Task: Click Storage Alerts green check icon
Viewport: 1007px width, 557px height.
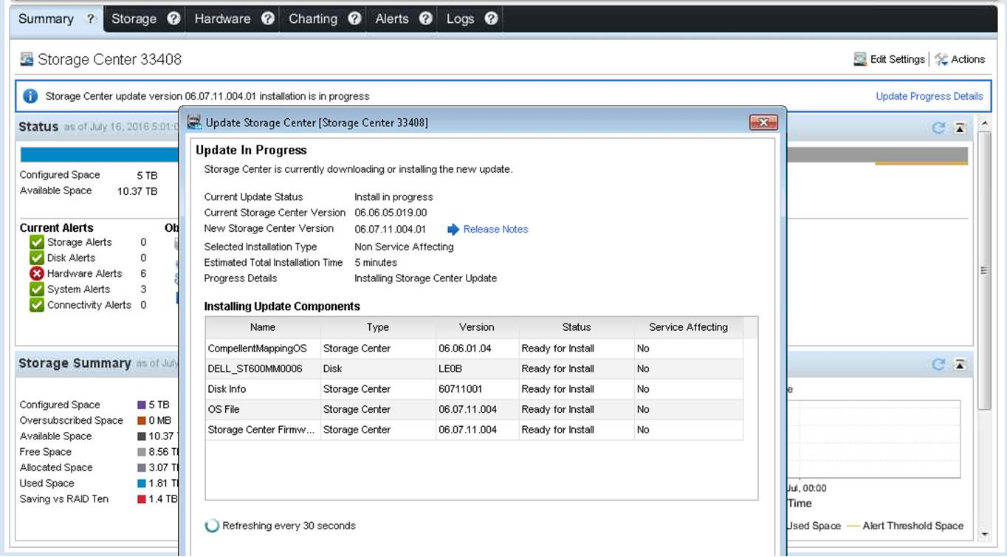Action: (37, 242)
